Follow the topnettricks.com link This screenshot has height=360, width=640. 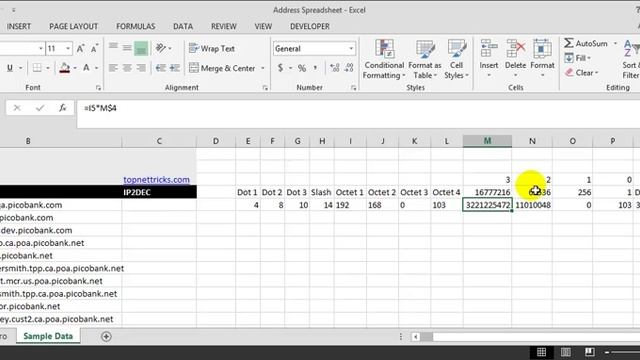click(156, 180)
